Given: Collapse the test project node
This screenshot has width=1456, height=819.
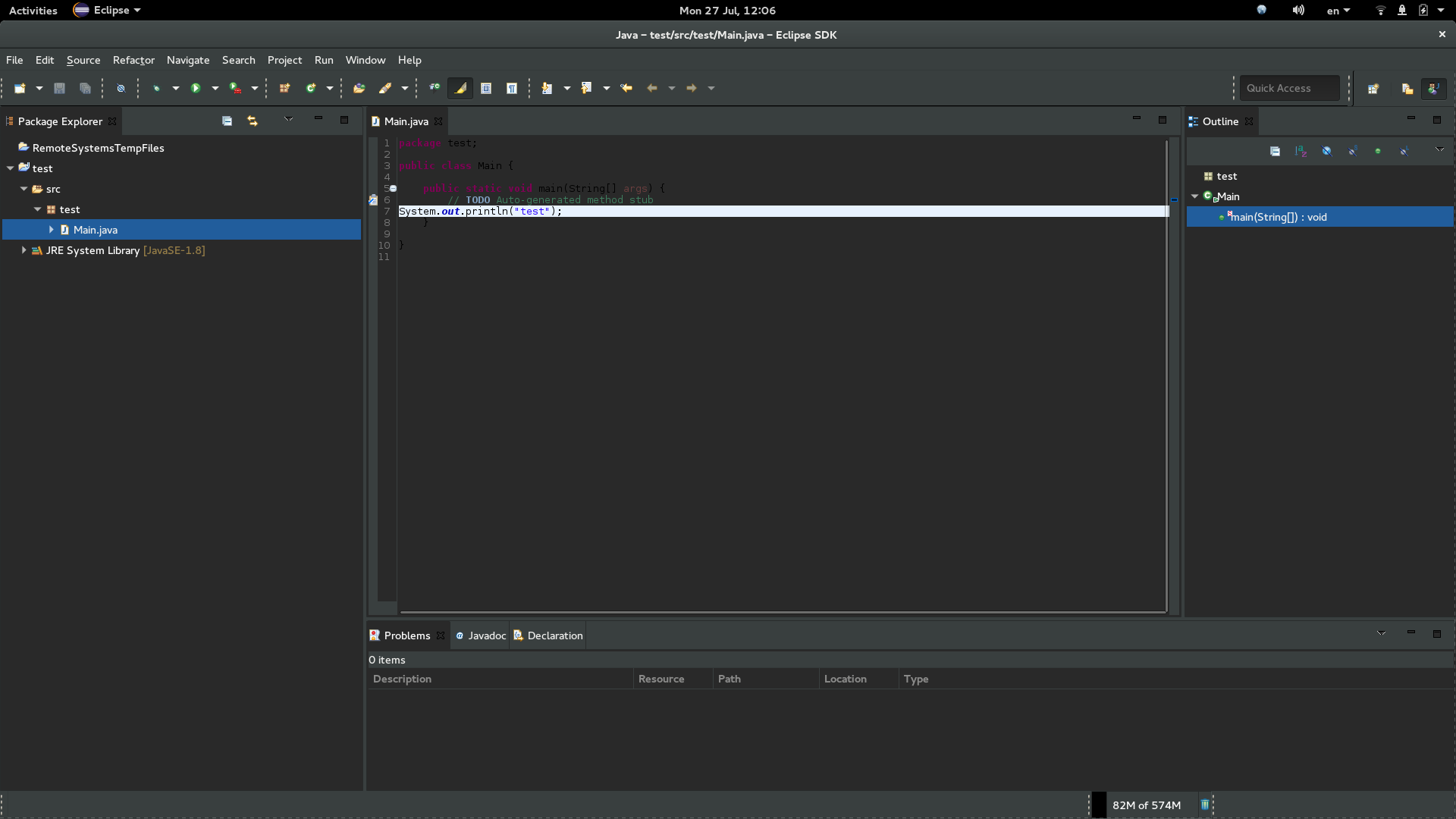Looking at the screenshot, I should 11,168.
